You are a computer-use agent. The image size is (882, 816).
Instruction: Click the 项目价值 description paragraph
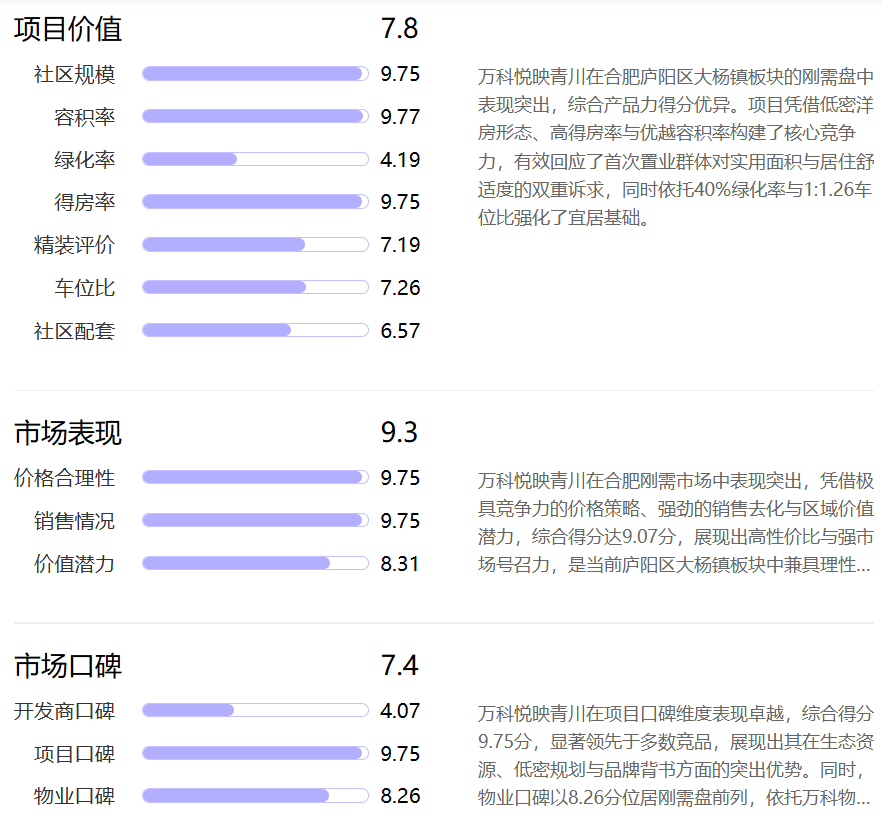[x=676, y=147]
